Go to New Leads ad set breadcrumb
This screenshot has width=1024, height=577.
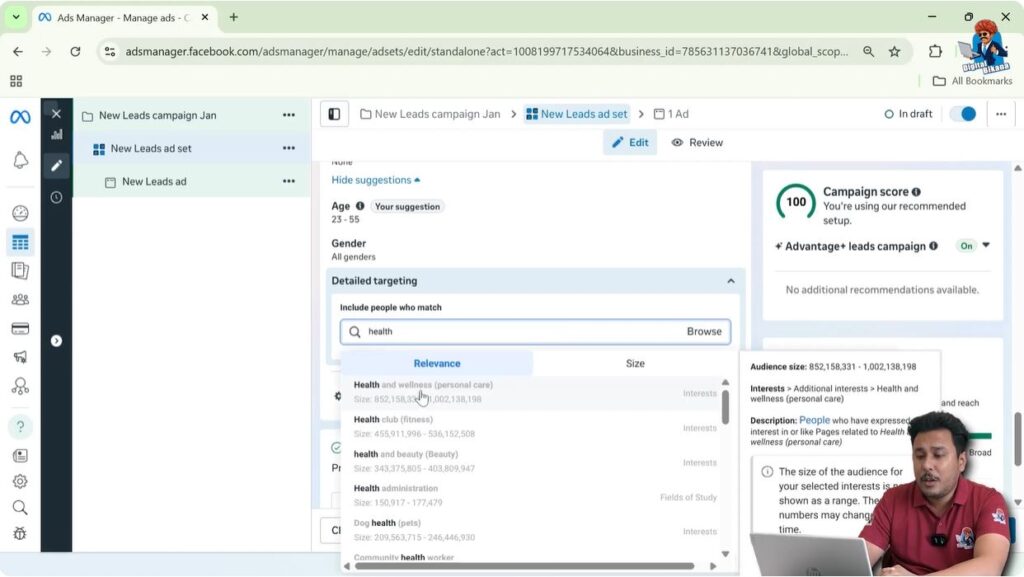click(x=577, y=114)
